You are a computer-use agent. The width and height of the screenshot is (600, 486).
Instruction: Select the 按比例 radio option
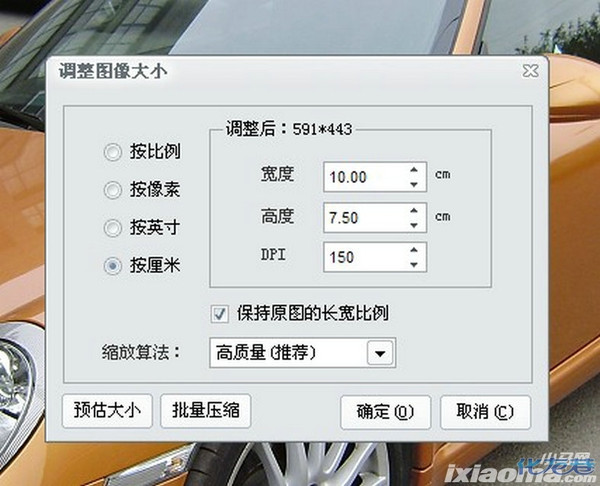113,152
